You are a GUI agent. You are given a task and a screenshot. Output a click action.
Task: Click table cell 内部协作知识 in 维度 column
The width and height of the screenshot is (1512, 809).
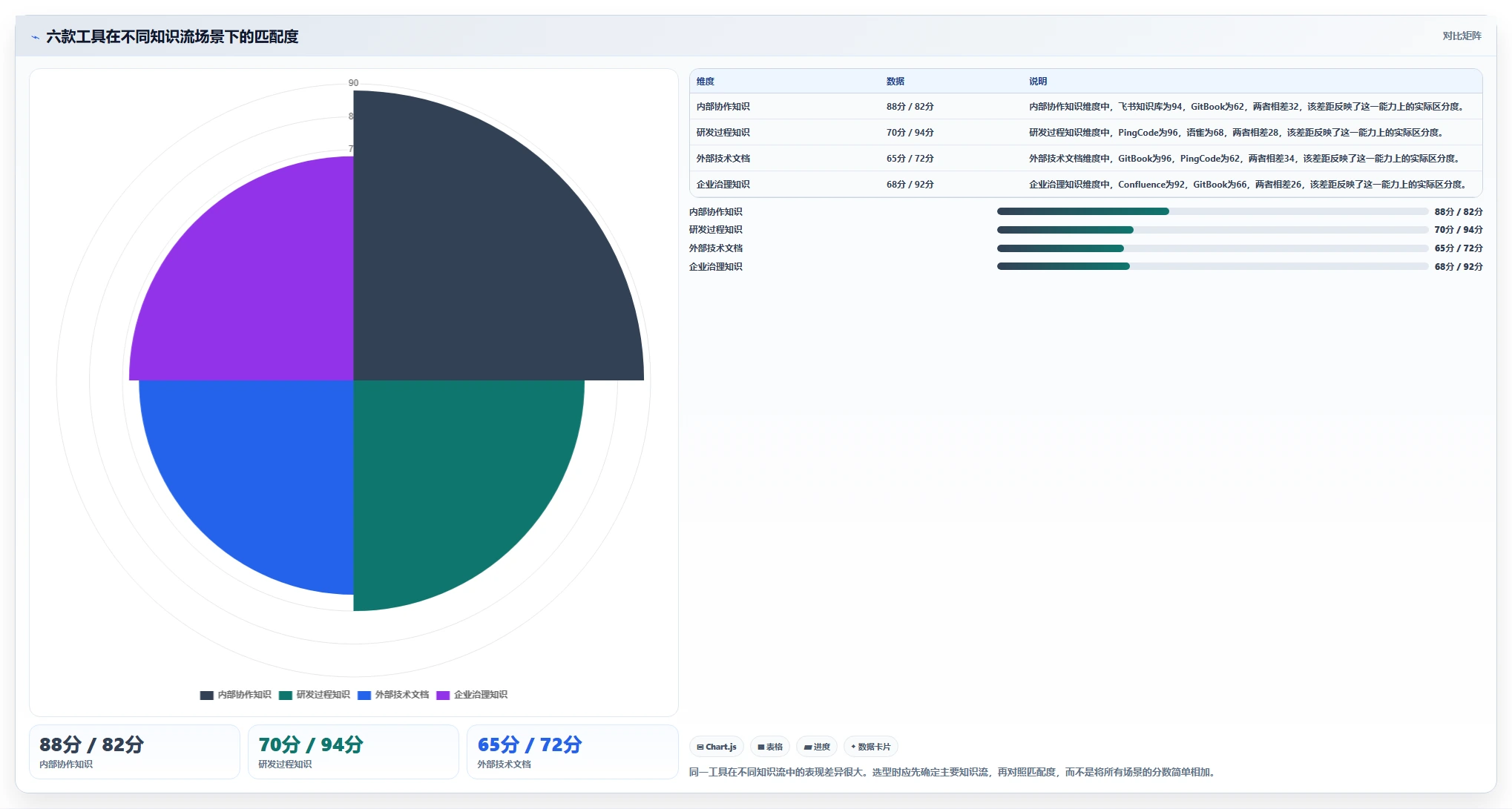(x=723, y=107)
